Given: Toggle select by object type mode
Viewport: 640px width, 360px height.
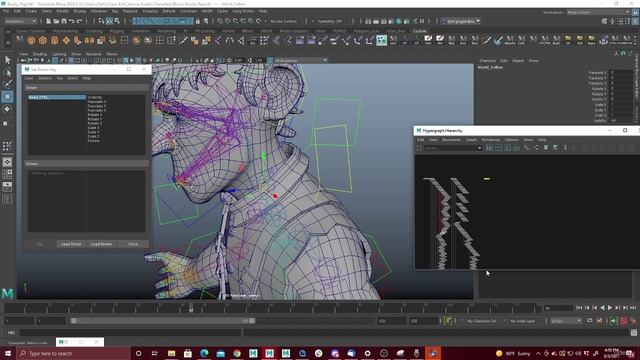Looking at the screenshot, I should (109, 21).
